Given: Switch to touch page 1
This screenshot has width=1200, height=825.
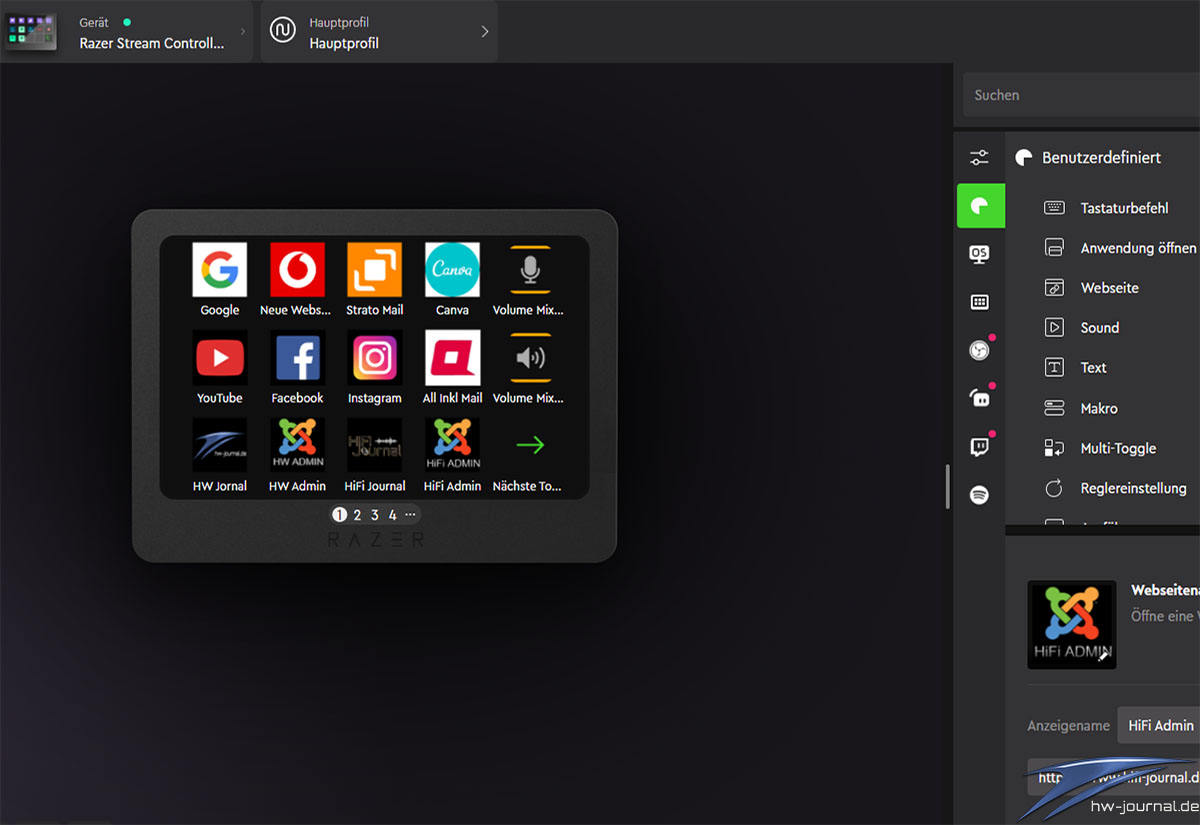Looking at the screenshot, I should (339, 515).
